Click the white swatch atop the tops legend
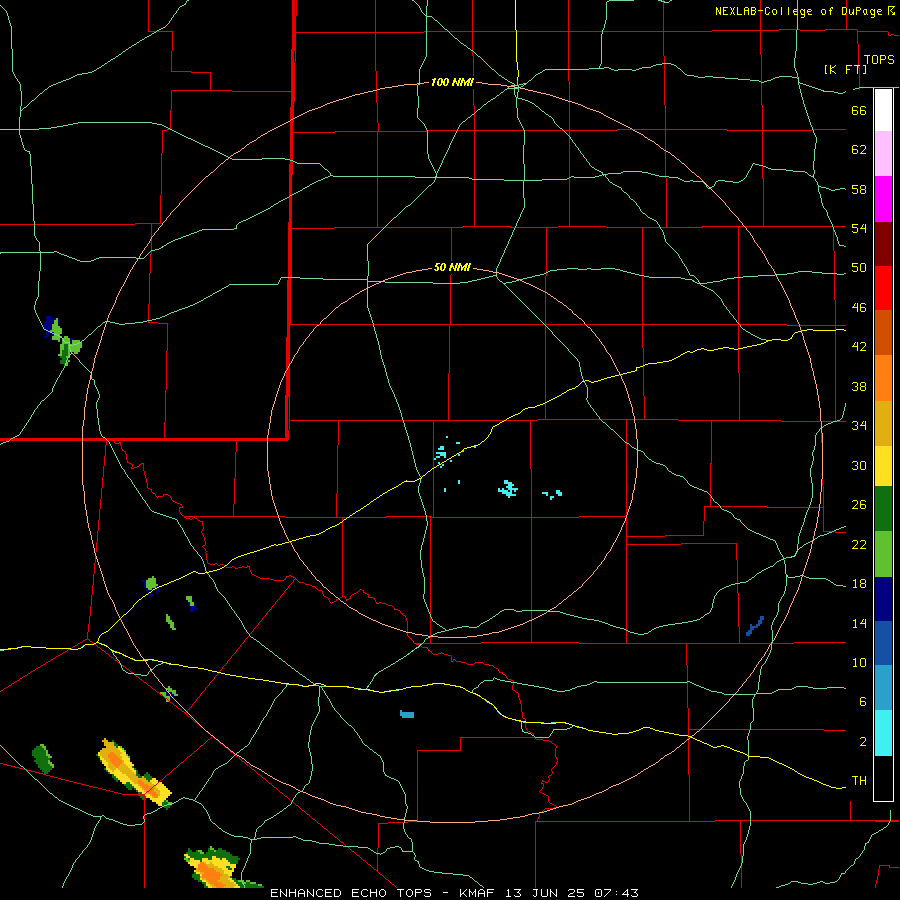This screenshot has width=900, height=900. pyautogui.click(x=883, y=110)
